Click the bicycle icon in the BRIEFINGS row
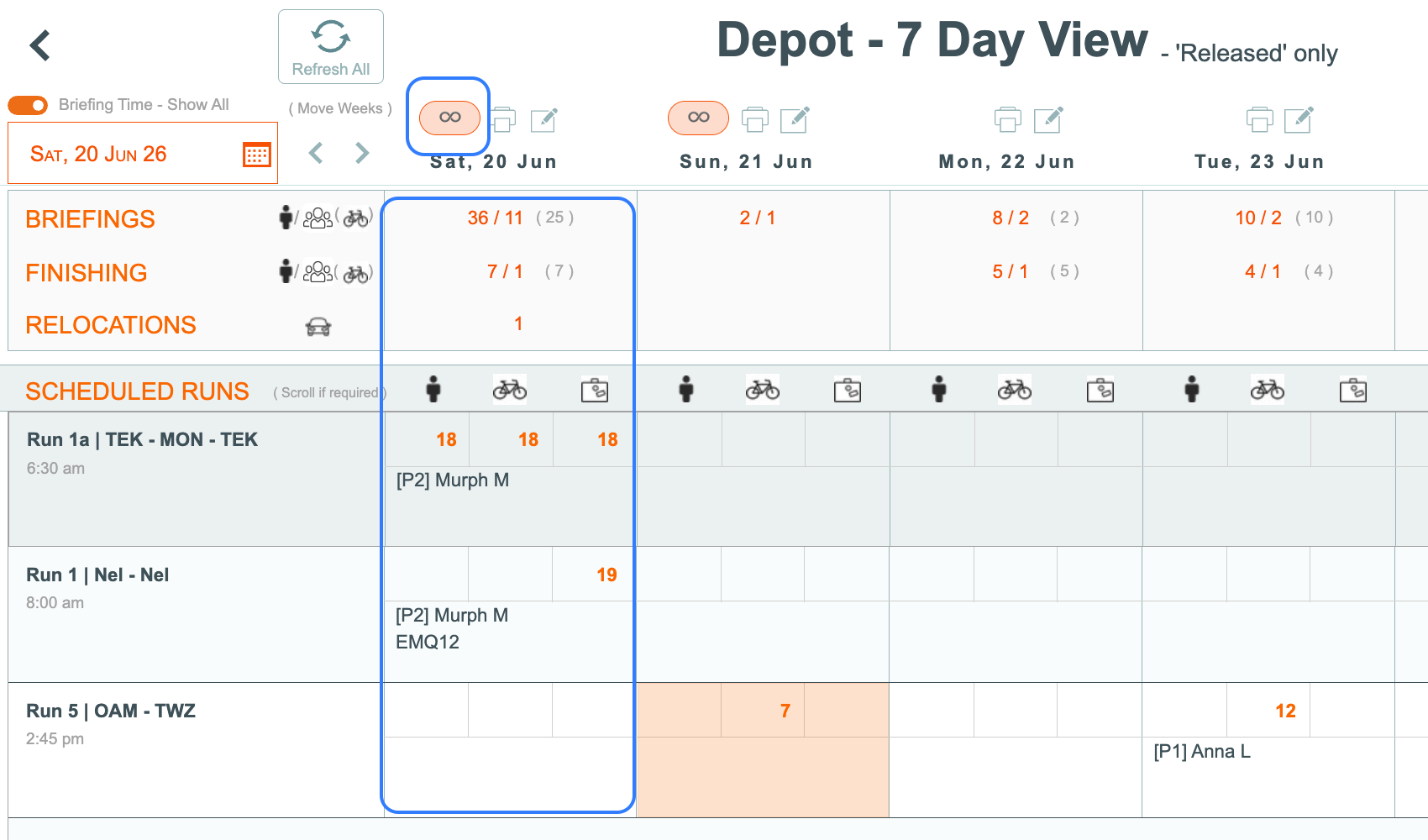This screenshot has height=840, width=1428. point(355,218)
